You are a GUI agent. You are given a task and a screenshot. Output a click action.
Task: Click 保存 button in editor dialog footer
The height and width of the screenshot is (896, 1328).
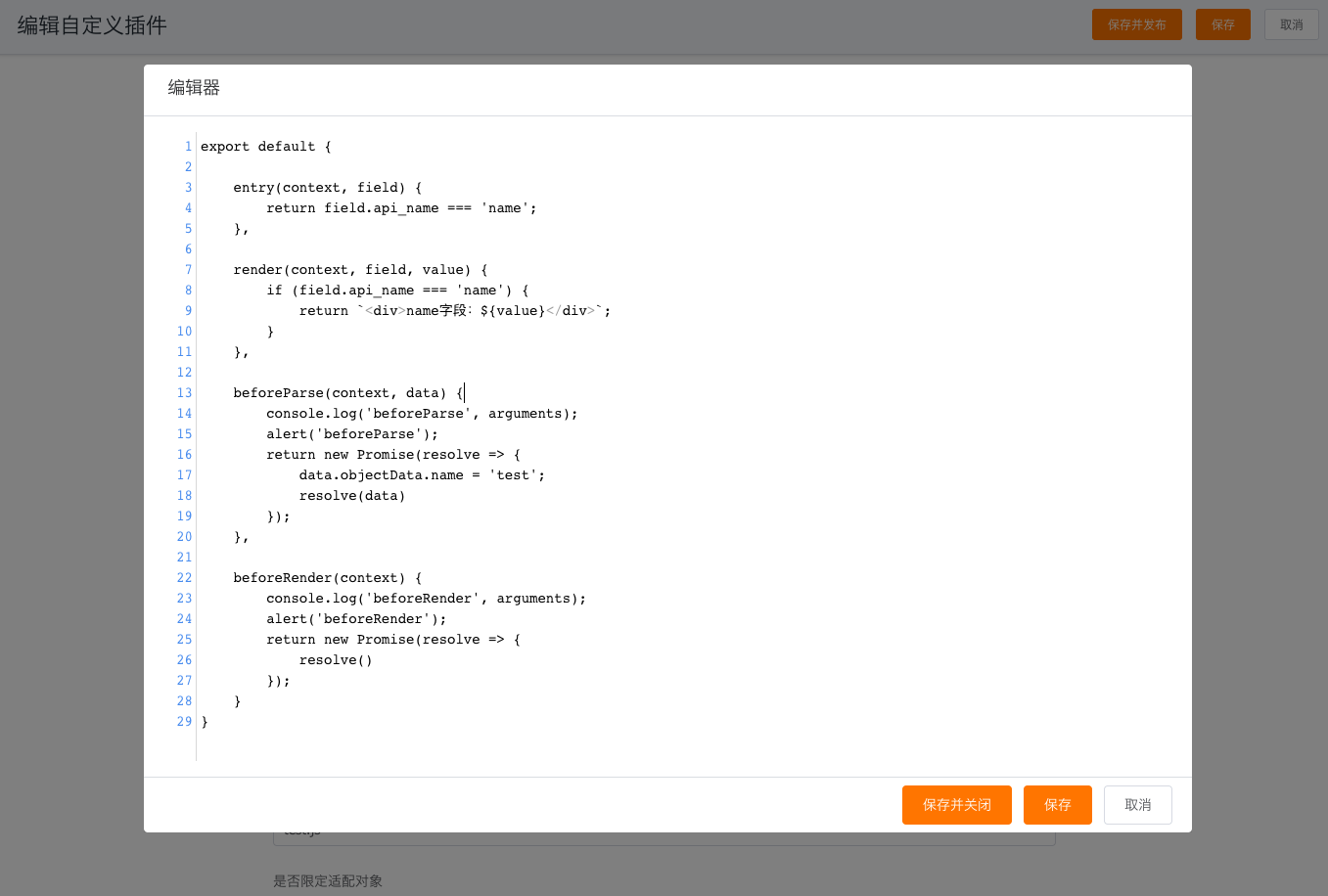(1057, 805)
